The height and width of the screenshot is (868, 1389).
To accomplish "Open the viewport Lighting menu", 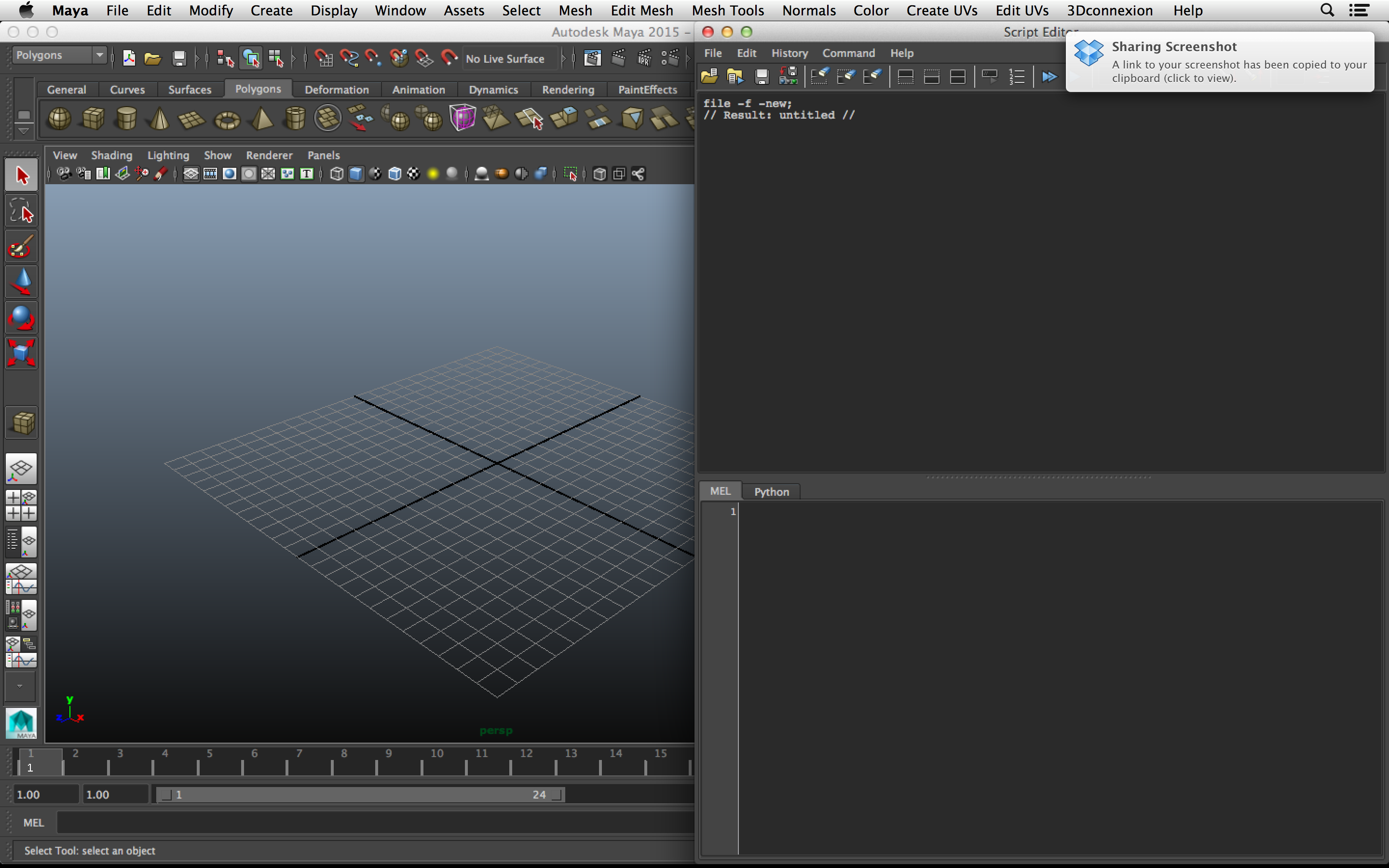I will pos(168,155).
